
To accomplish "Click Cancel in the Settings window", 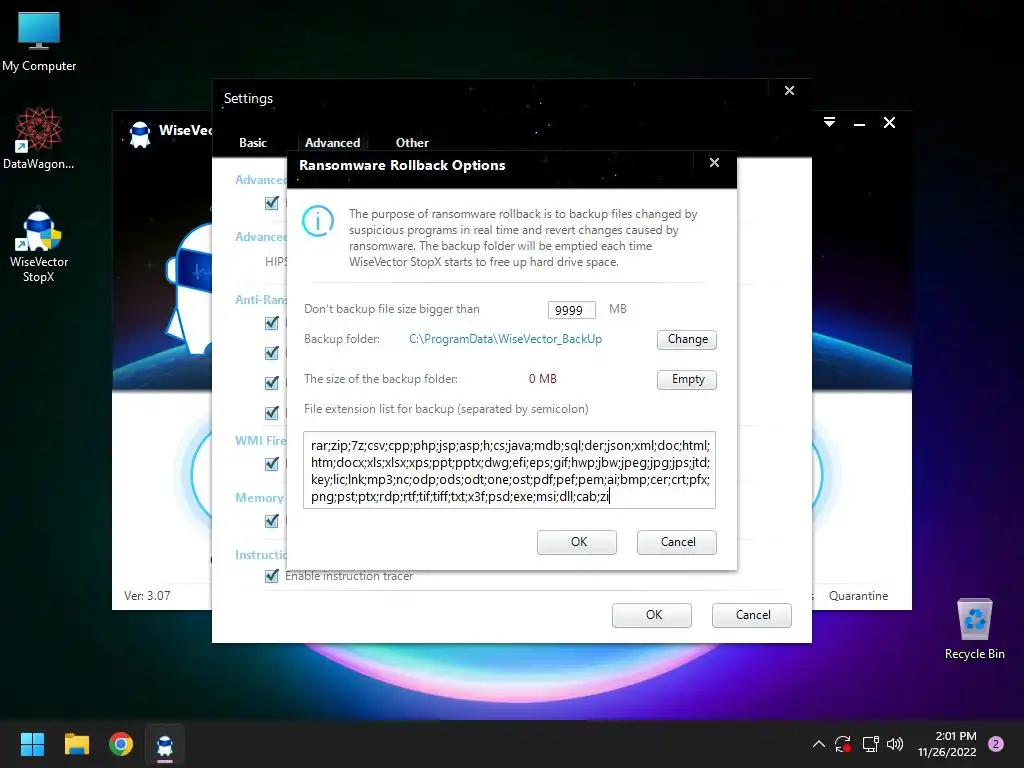I will (x=752, y=615).
